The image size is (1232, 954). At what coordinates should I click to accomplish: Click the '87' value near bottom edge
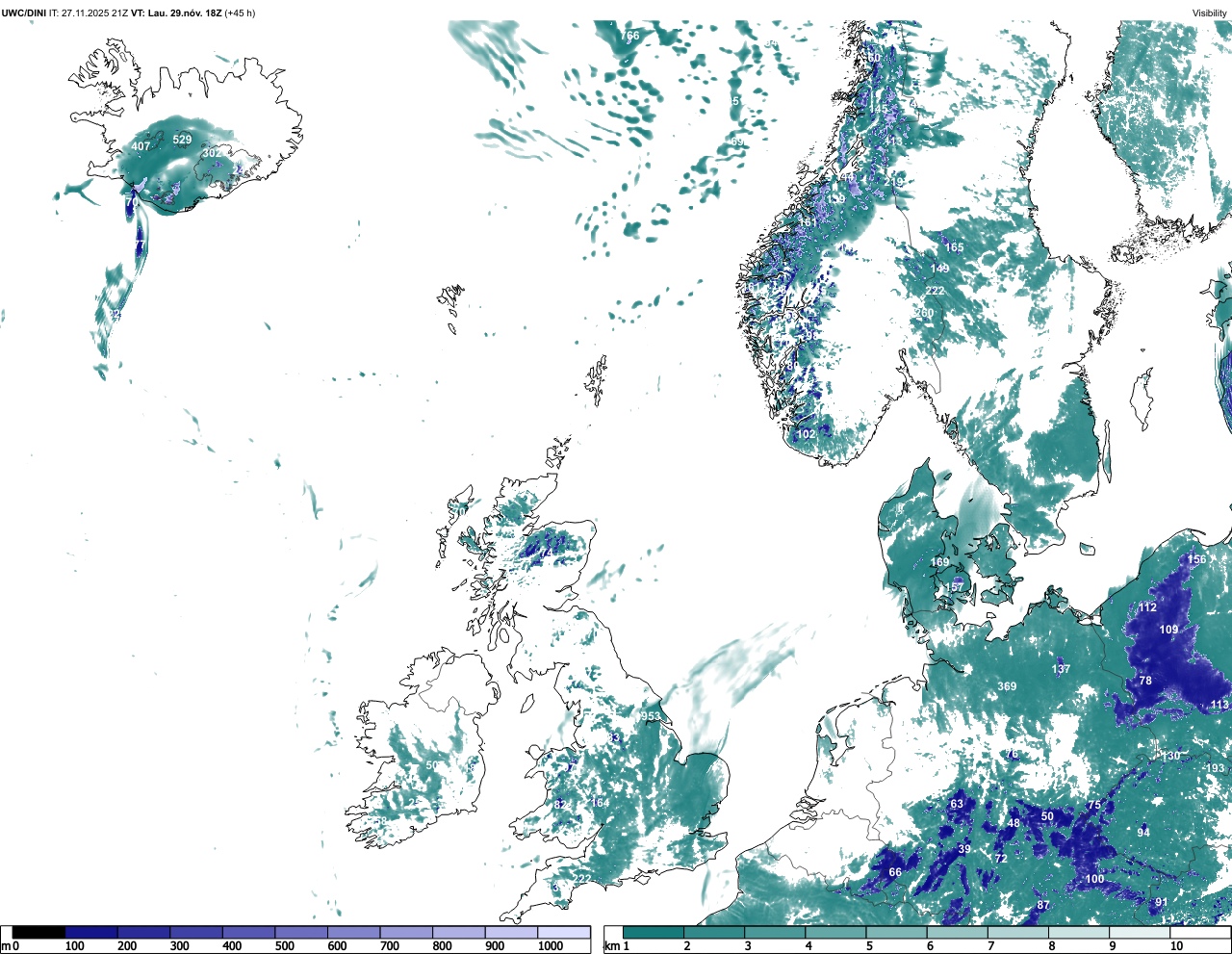tap(1043, 906)
